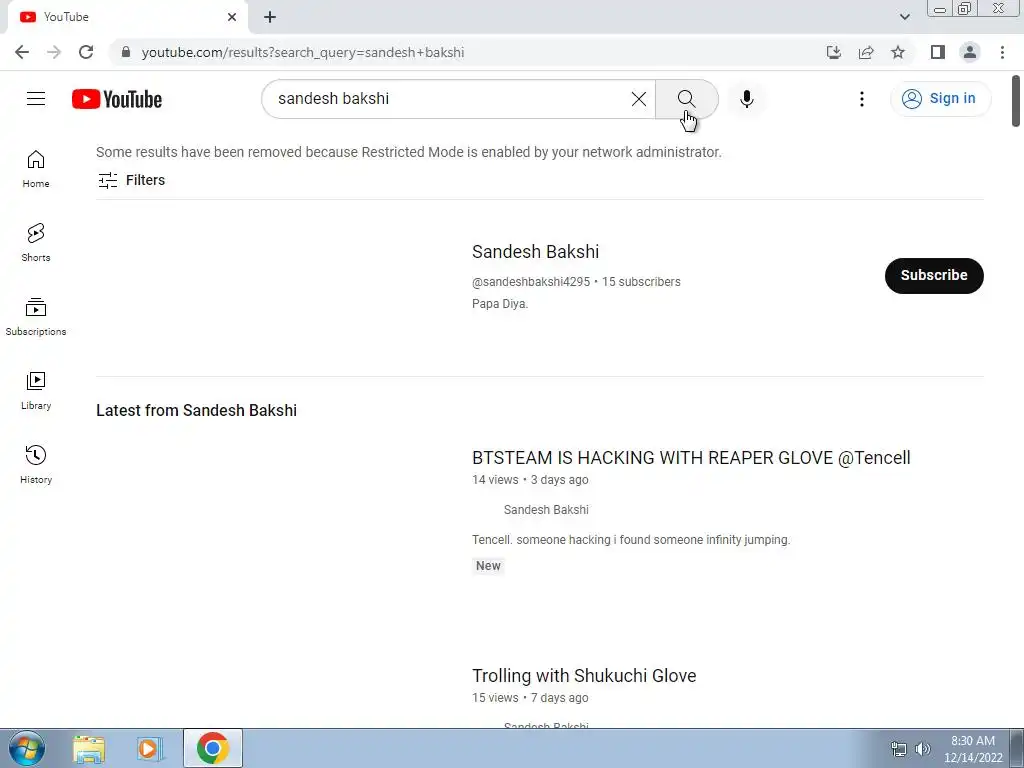Open YouTube settings three-dot menu
1024x768 pixels.
tap(861, 99)
